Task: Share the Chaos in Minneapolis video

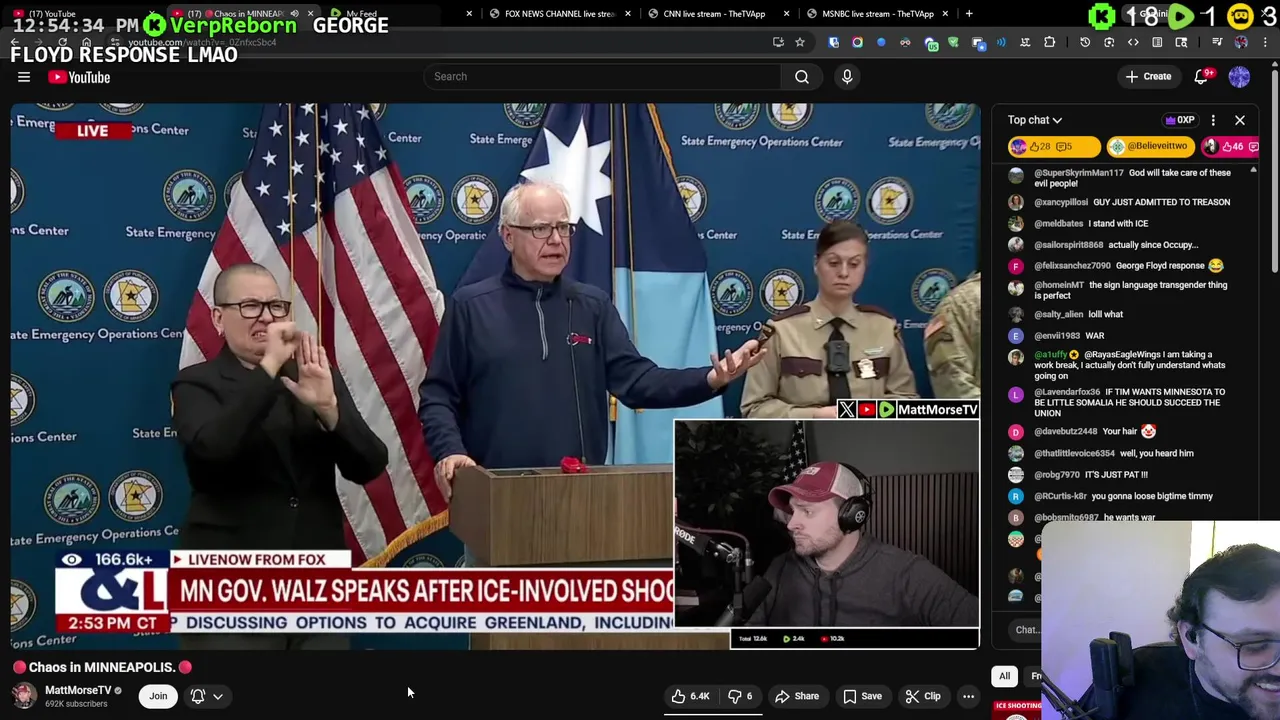Action: click(797, 696)
